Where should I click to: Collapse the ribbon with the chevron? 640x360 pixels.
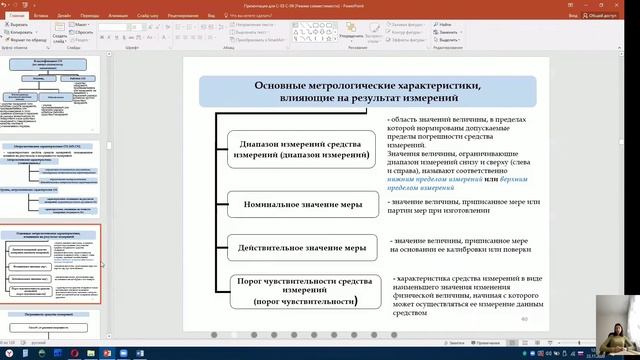coord(620,48)
